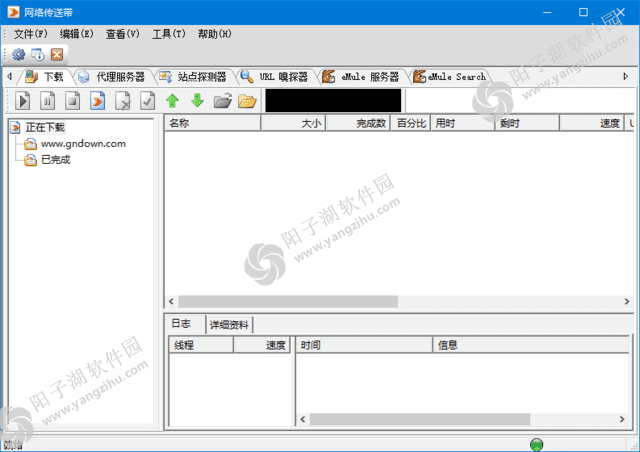Select the 正在下载 tree node
This screenshot has height=452, width=640.
tap(45, 128)
